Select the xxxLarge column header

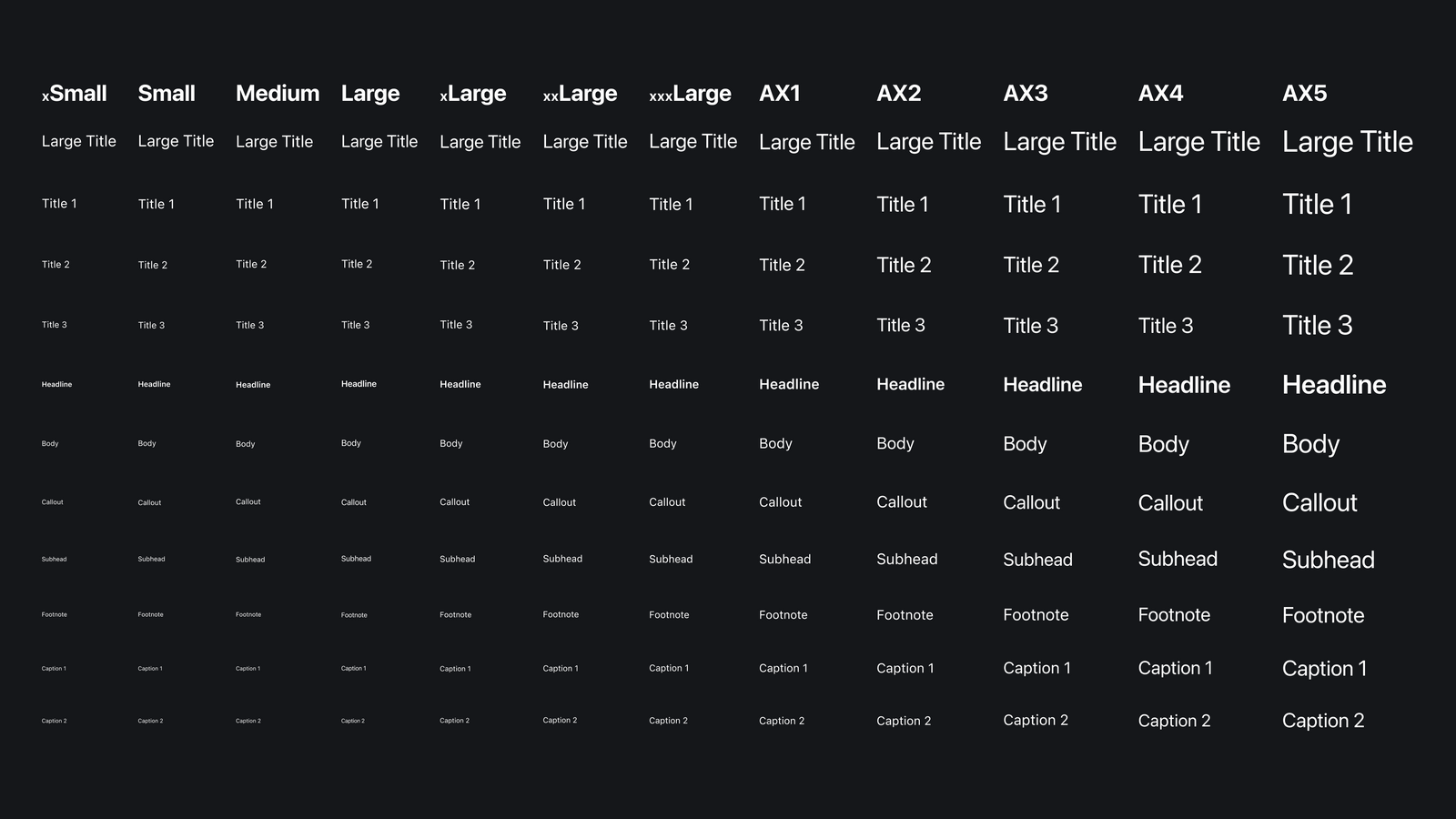point(691,93)
